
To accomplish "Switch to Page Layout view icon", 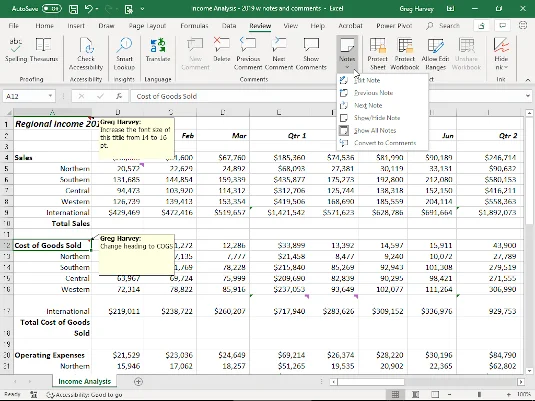I will (x=415, y=395).
